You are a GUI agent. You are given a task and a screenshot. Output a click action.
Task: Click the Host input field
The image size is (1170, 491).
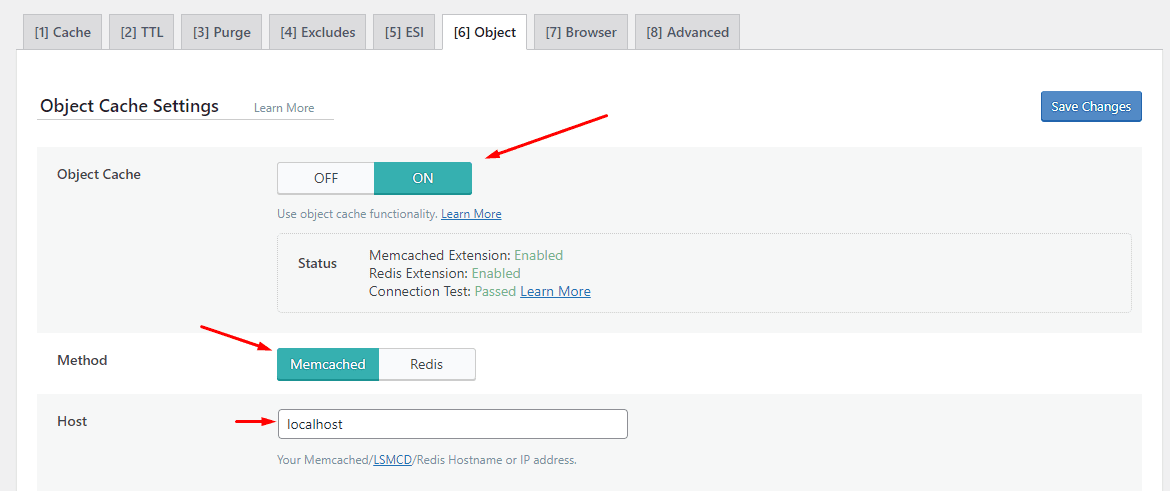452,424
